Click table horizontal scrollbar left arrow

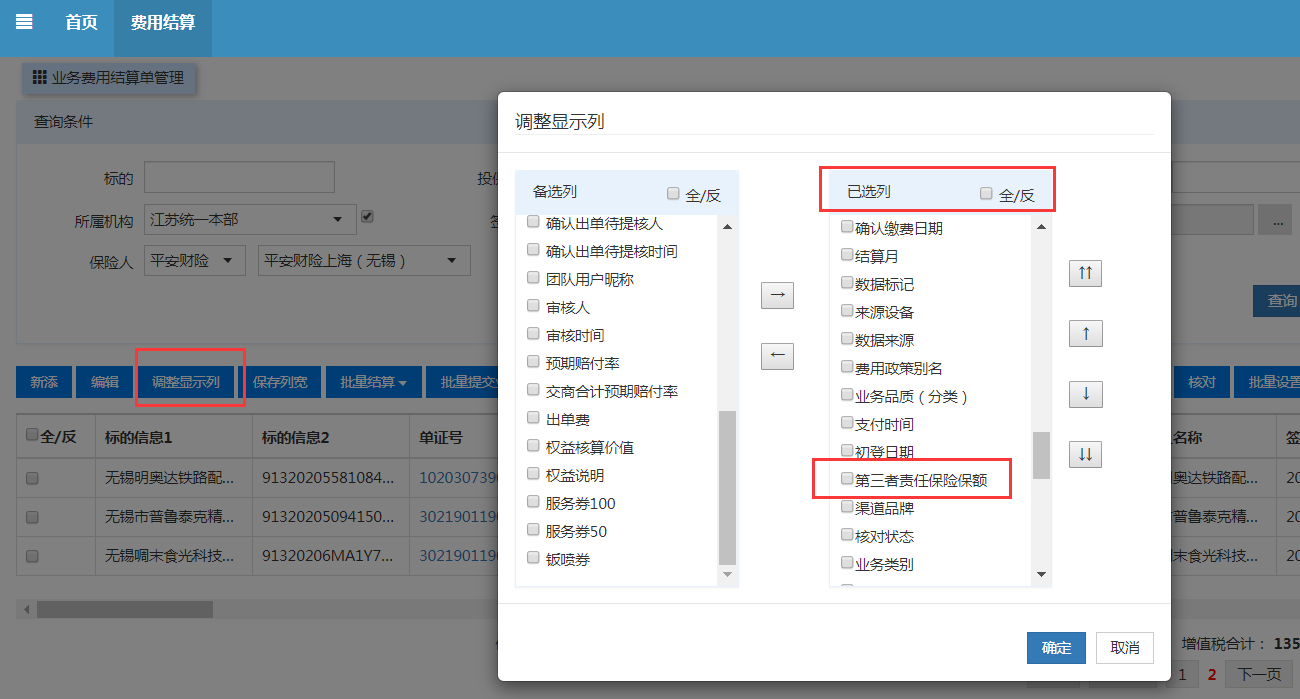27,609
